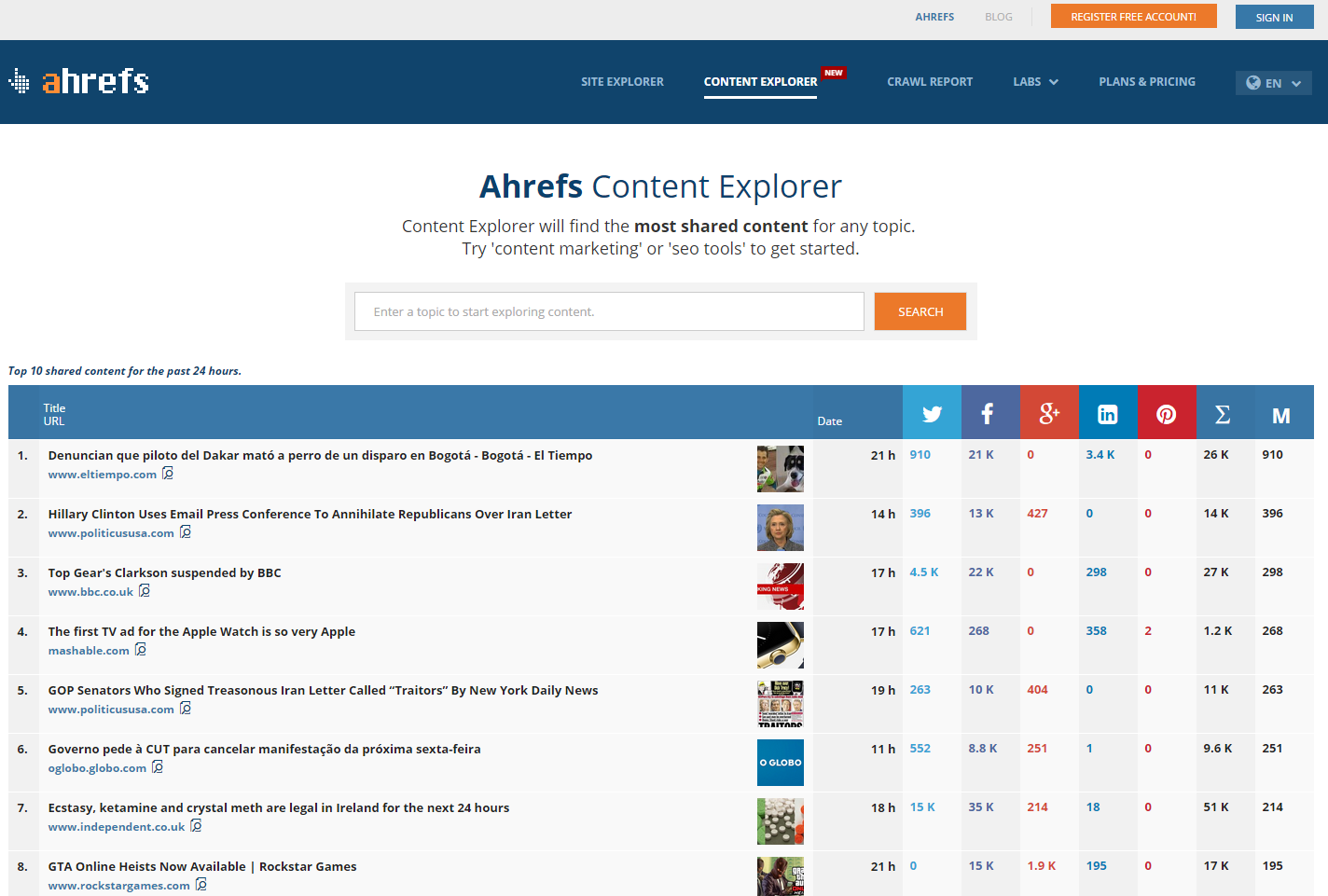Open GTA Online Heists article
The image size is (1328, 896).
point(202,866)
